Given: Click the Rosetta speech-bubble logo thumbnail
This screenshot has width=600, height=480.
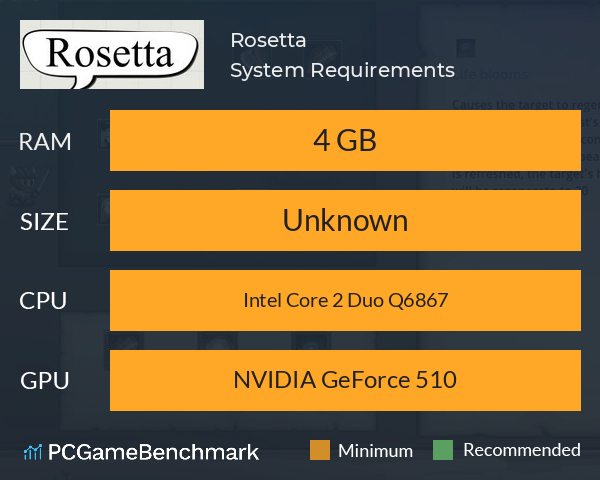Looking at the screenshot, I should click(x=112, y=54).
